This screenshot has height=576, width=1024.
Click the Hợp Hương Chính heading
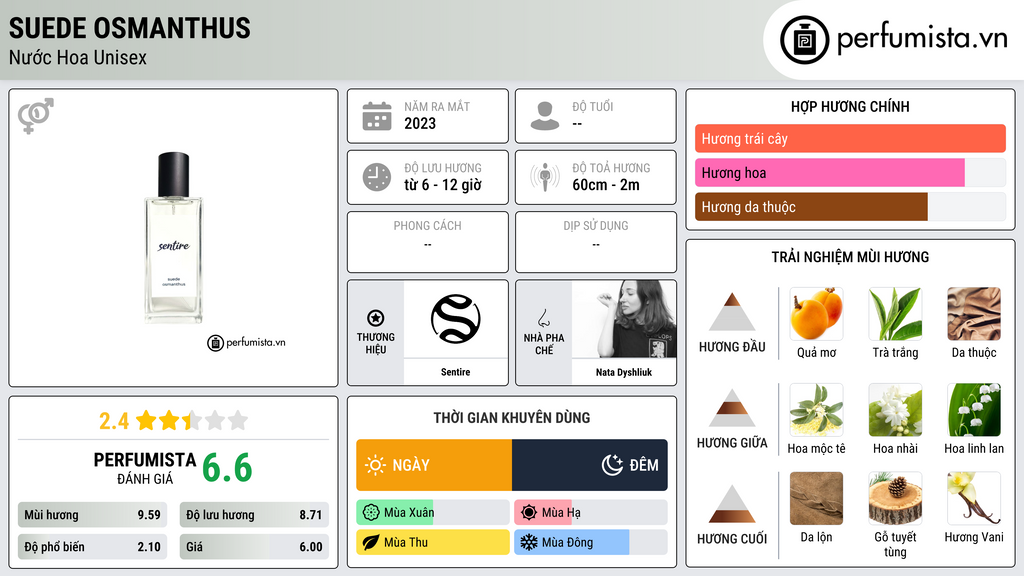coord(850,106)
